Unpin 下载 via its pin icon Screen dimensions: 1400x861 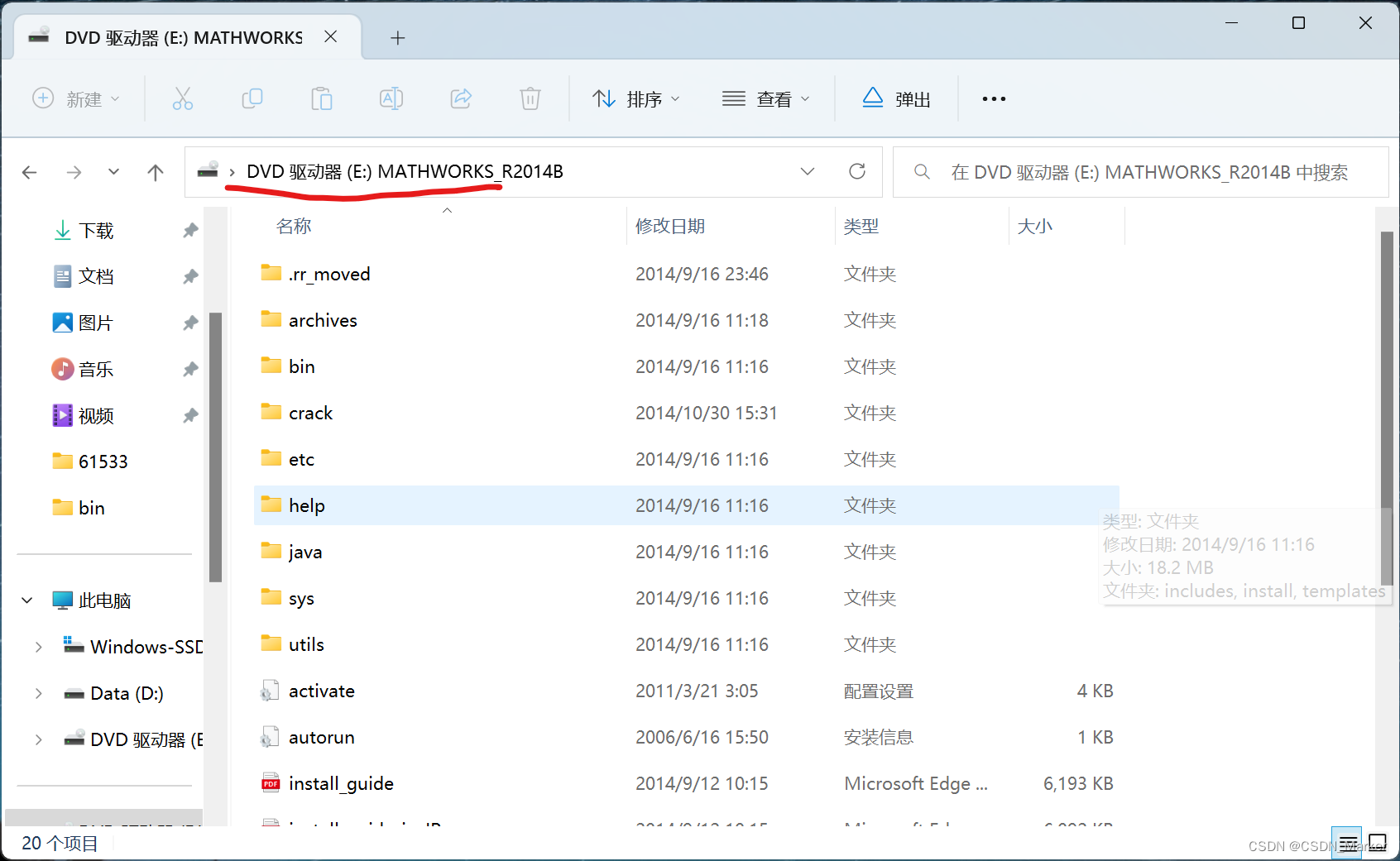(190, 230)
